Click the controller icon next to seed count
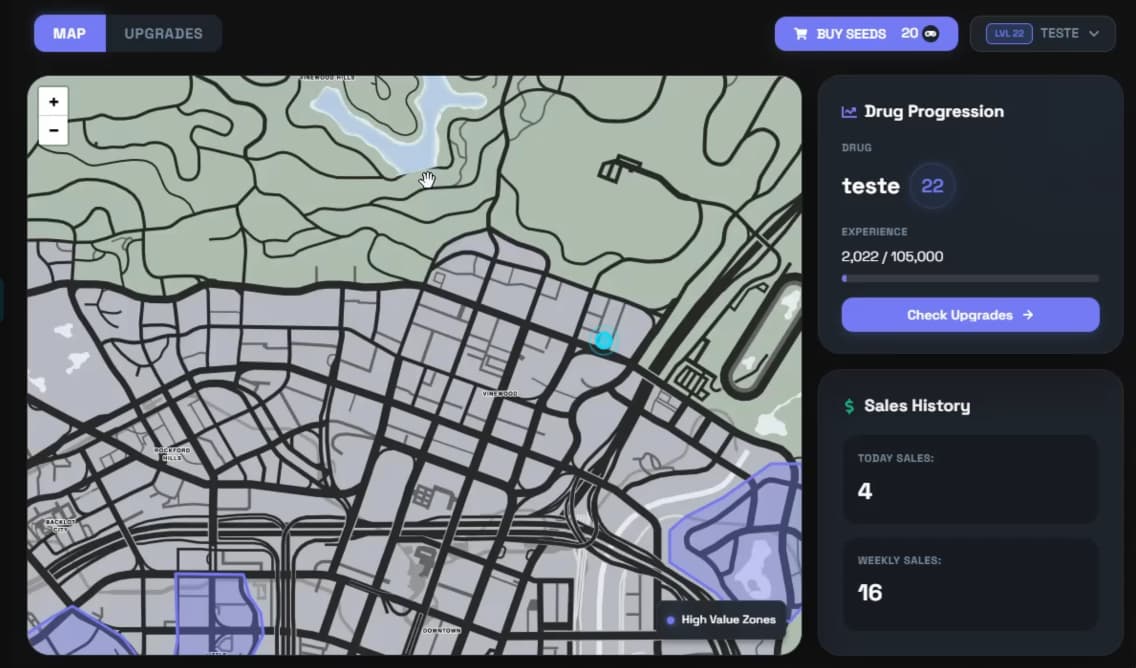1136x668 pixels. [932, 32]
